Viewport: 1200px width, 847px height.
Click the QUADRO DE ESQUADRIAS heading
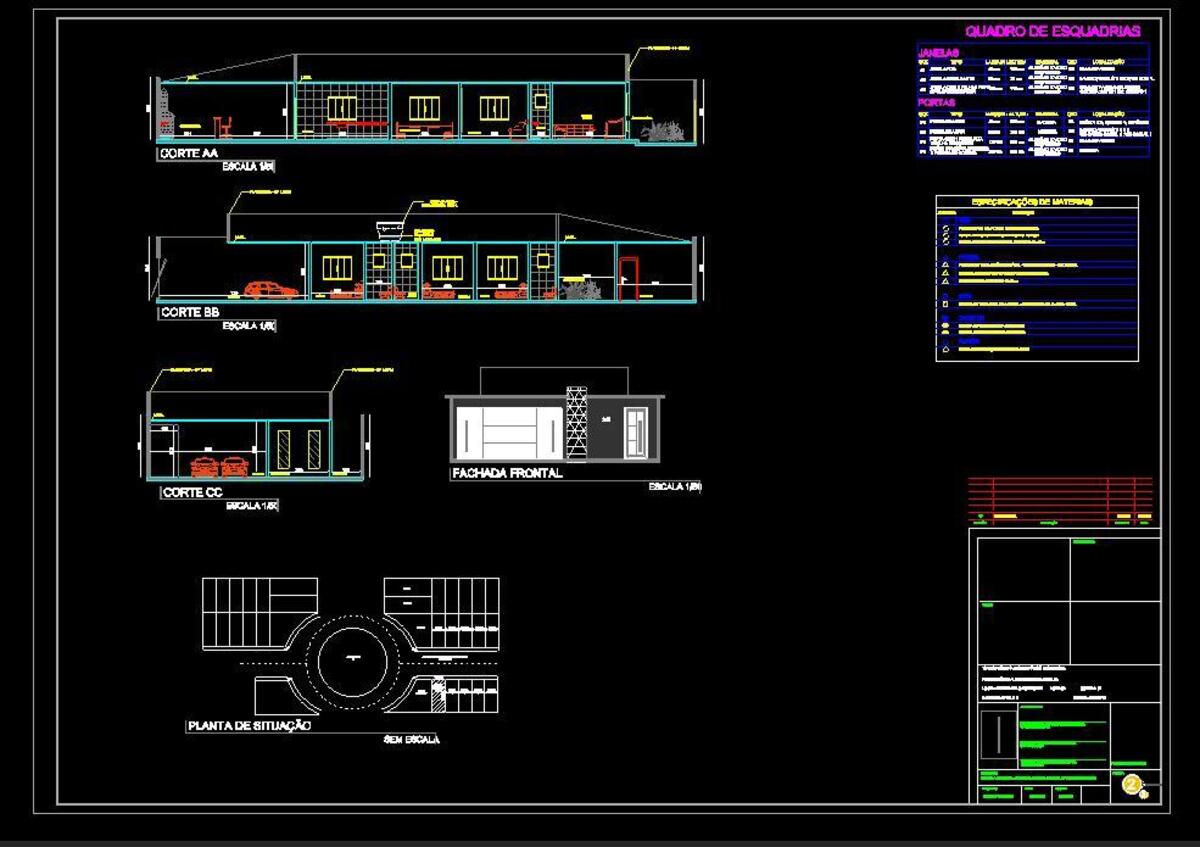click(1052, 31)
